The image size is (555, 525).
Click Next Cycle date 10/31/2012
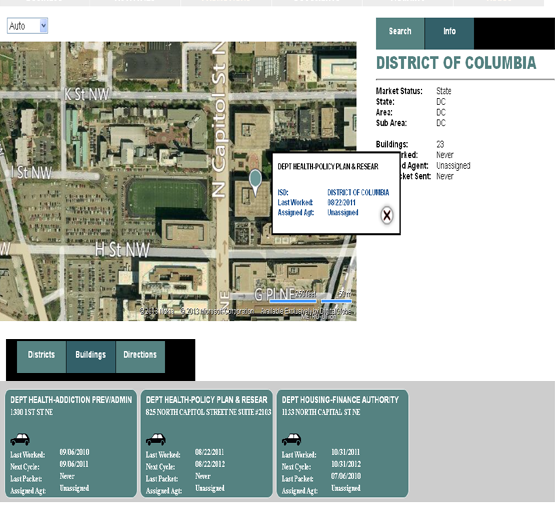346,464
